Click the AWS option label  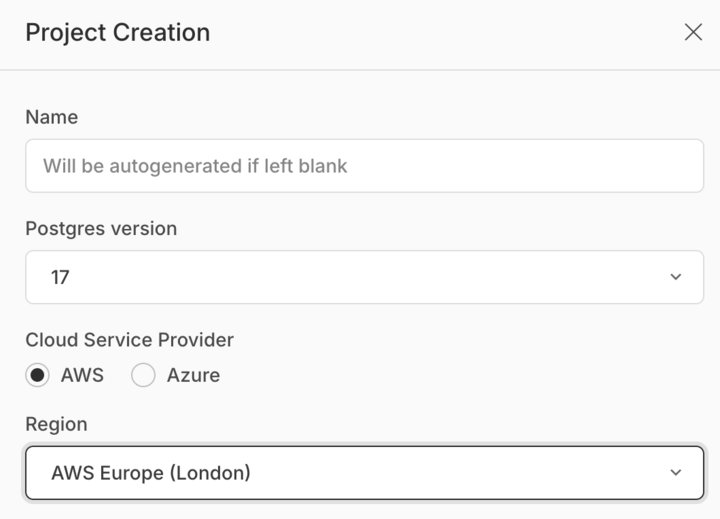tap(82, 375)
